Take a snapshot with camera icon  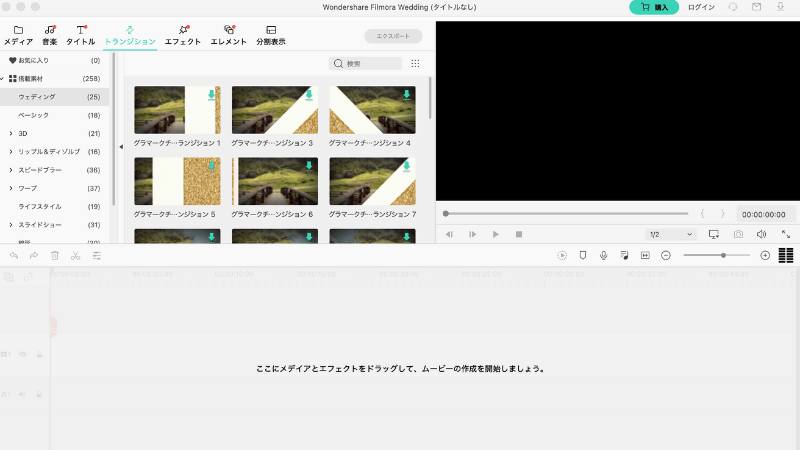(x=738, y=234)
